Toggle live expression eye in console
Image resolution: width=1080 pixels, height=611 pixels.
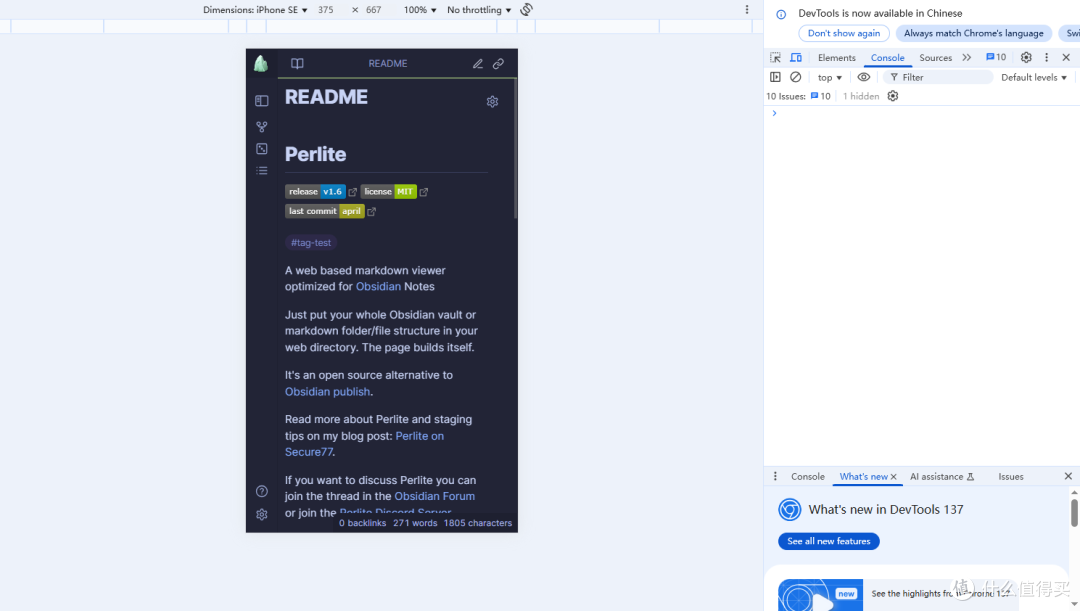point(864,77)
